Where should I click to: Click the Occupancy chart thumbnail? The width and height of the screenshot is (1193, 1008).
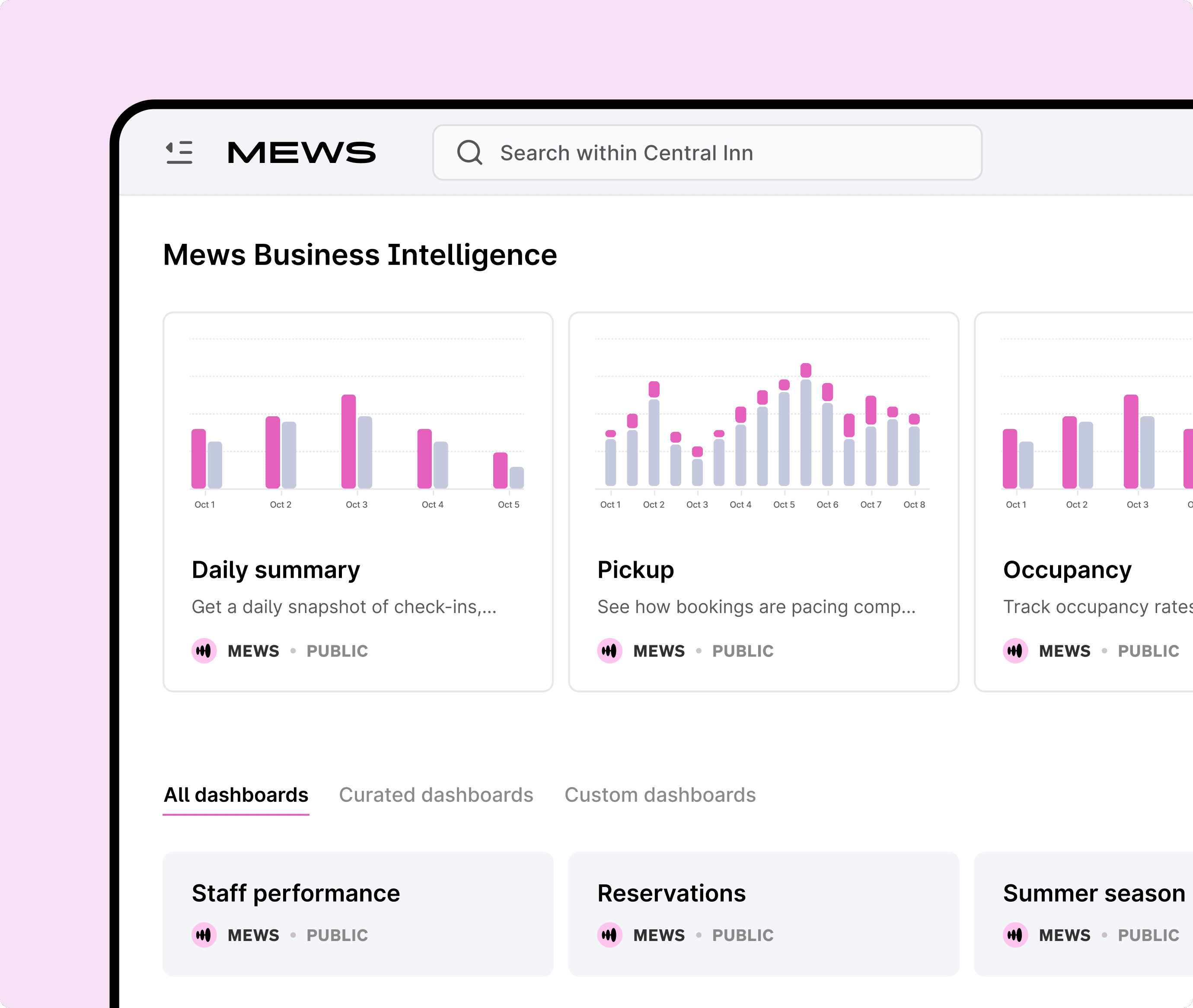click(x=1097, y=423)
